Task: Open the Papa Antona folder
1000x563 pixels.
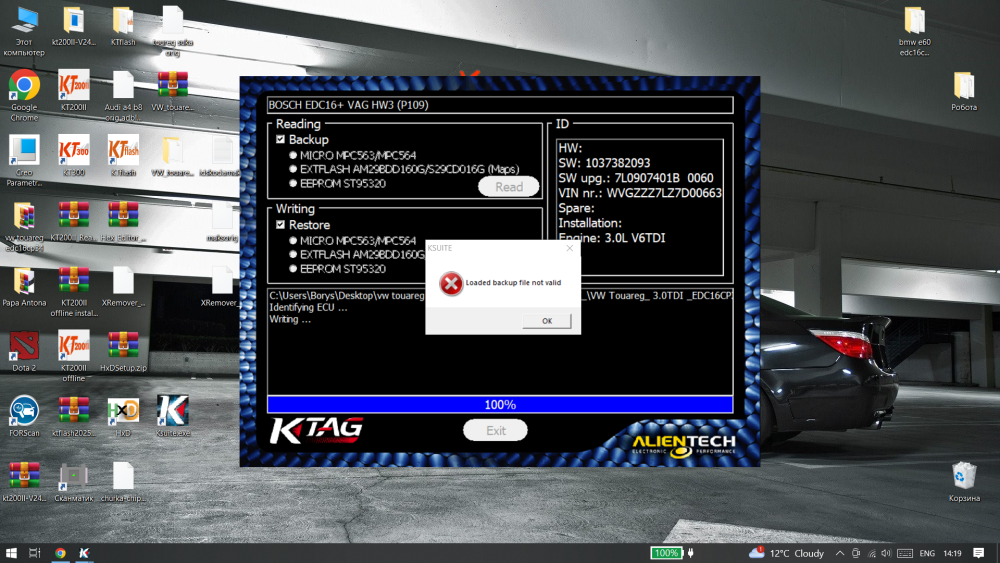Action: [24, 287]
